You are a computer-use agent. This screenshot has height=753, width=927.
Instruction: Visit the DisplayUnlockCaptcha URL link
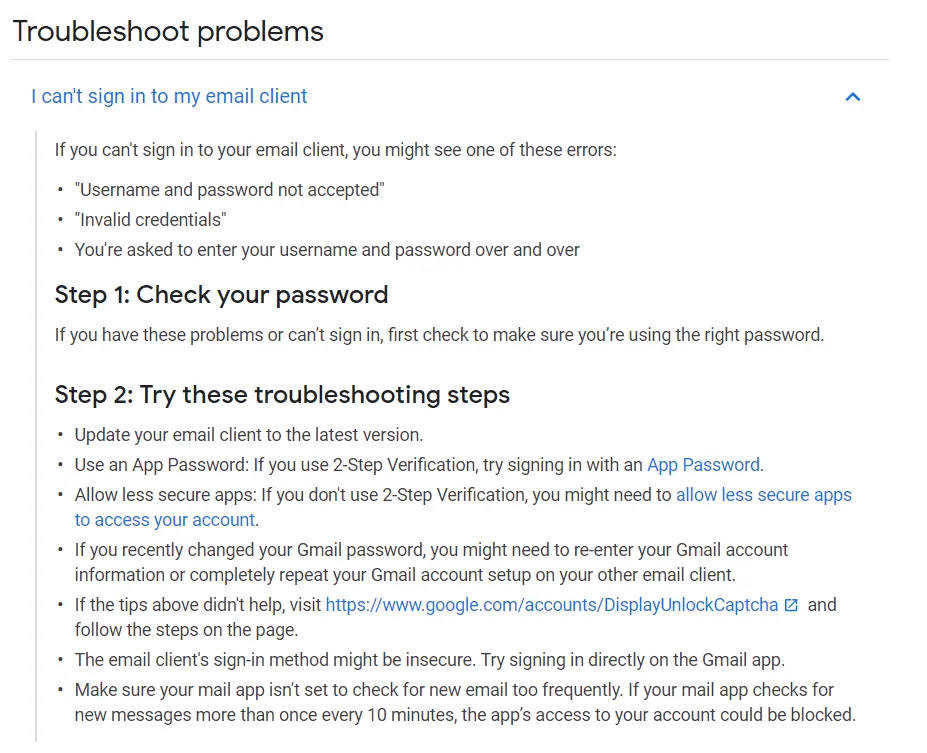pos(551,605)
